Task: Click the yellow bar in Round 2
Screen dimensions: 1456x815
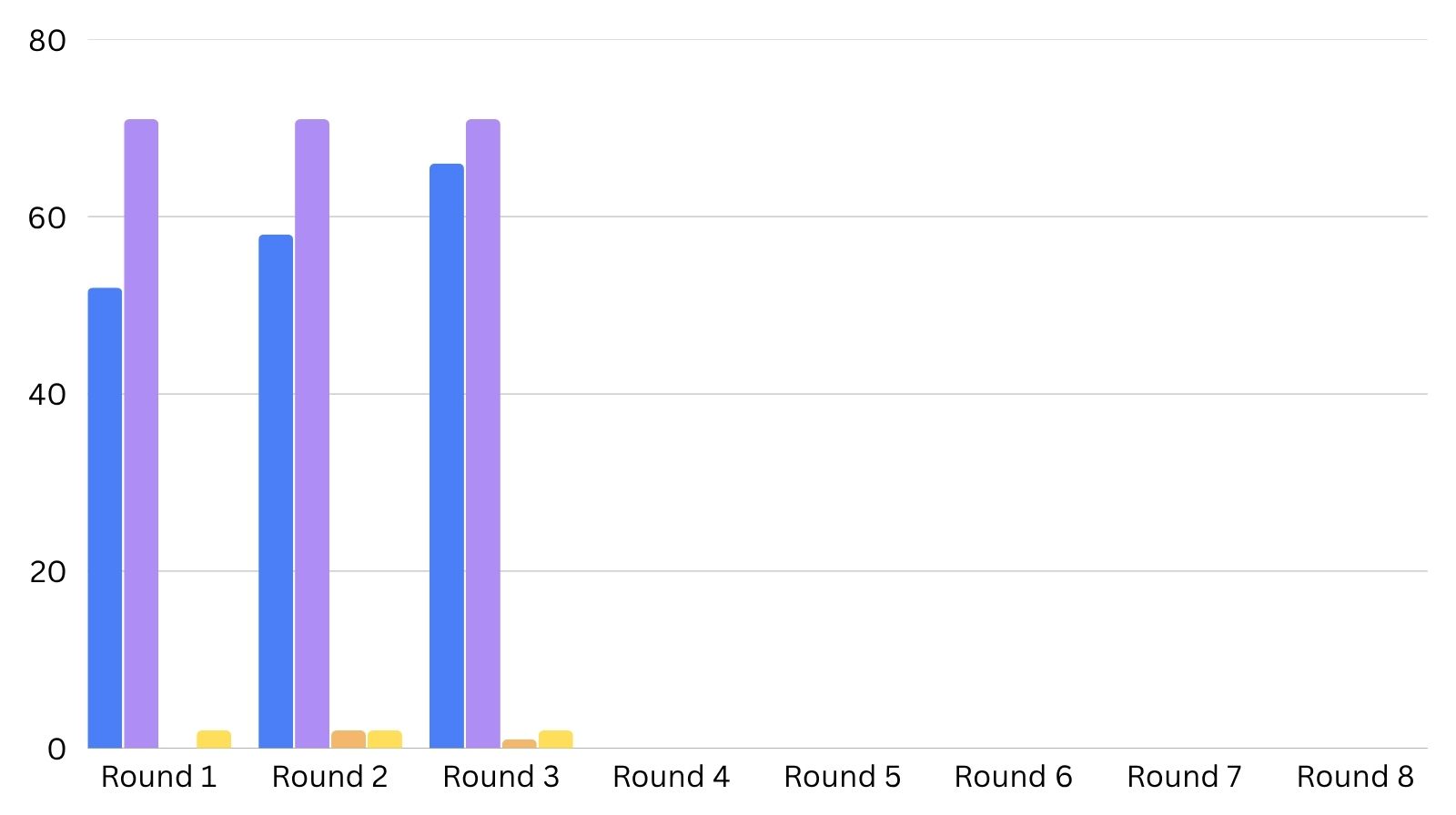Action: 385,740
